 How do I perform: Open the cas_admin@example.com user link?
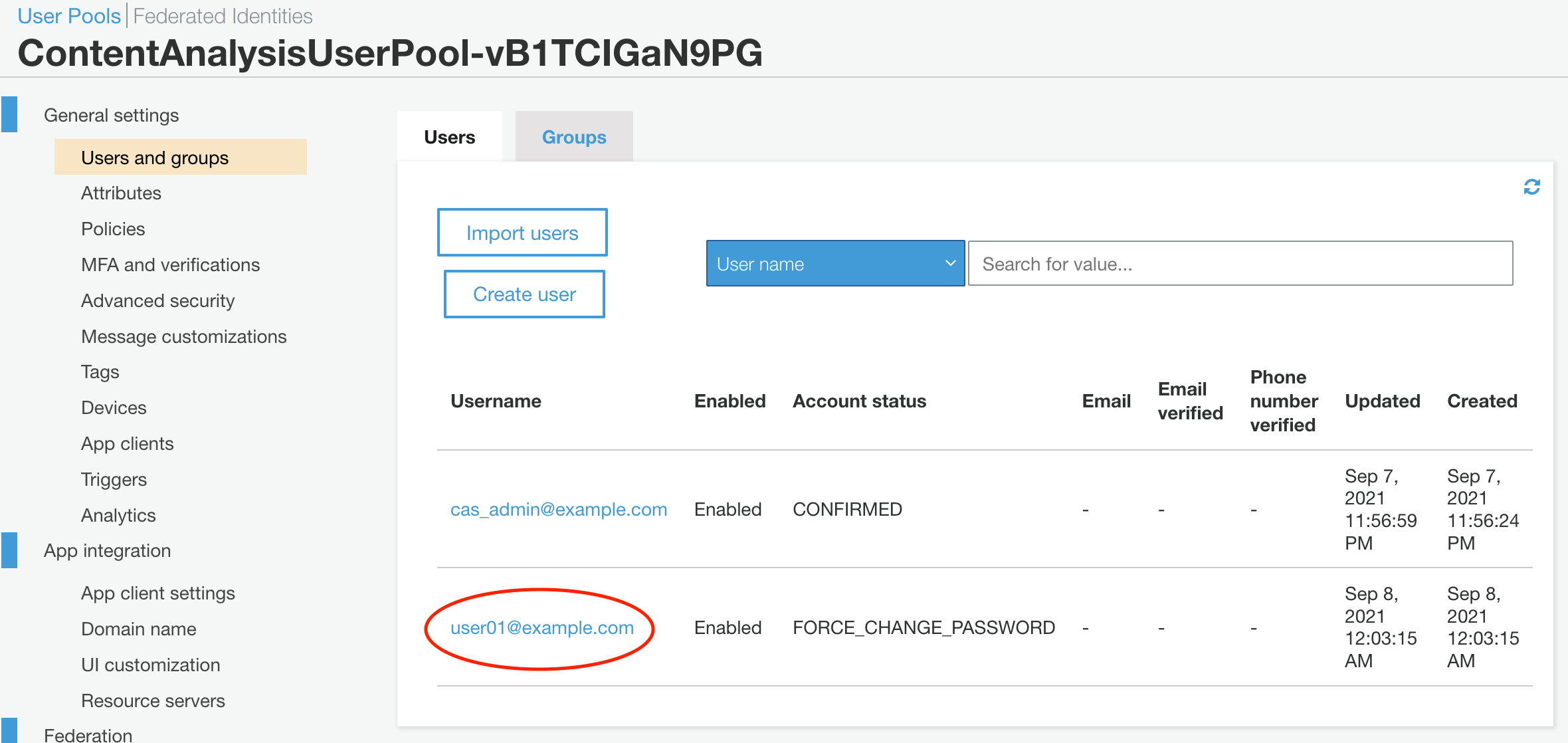click(x=558, y=509)
